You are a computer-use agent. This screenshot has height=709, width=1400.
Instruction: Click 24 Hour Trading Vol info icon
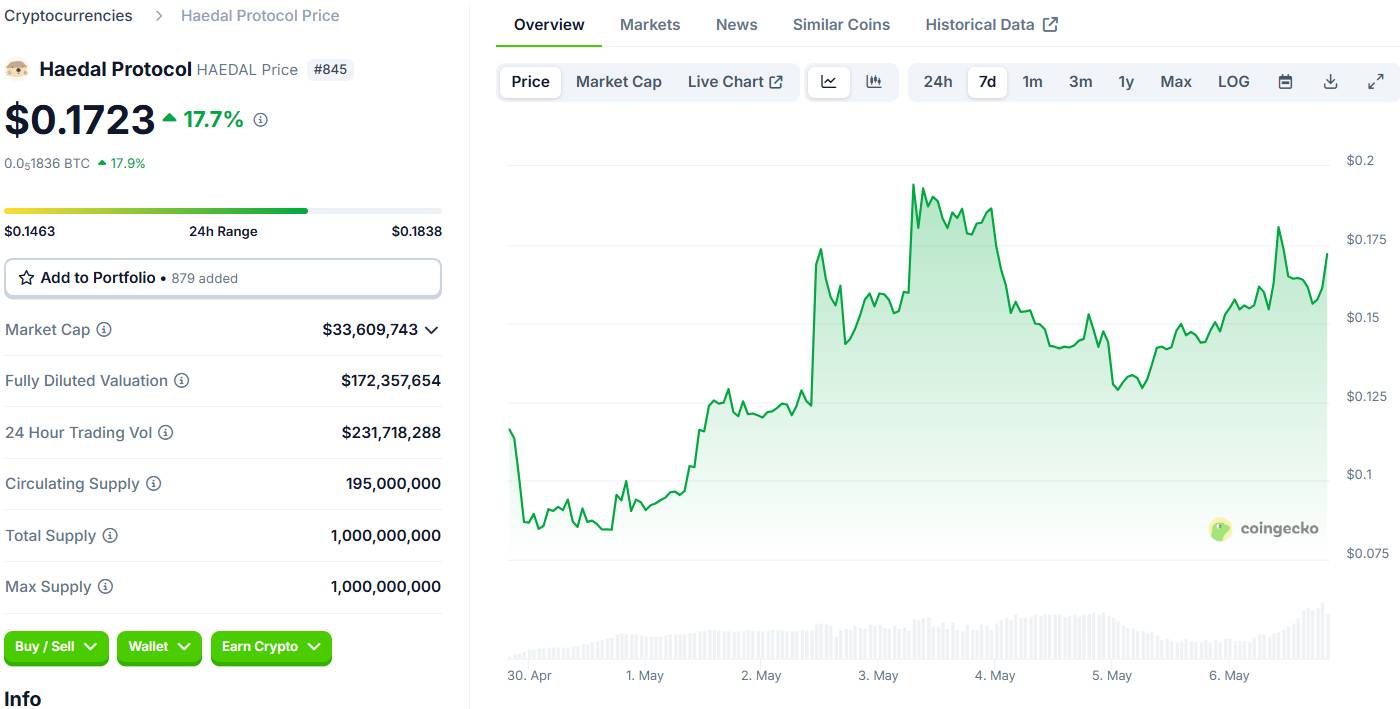[x=166, y=433]
